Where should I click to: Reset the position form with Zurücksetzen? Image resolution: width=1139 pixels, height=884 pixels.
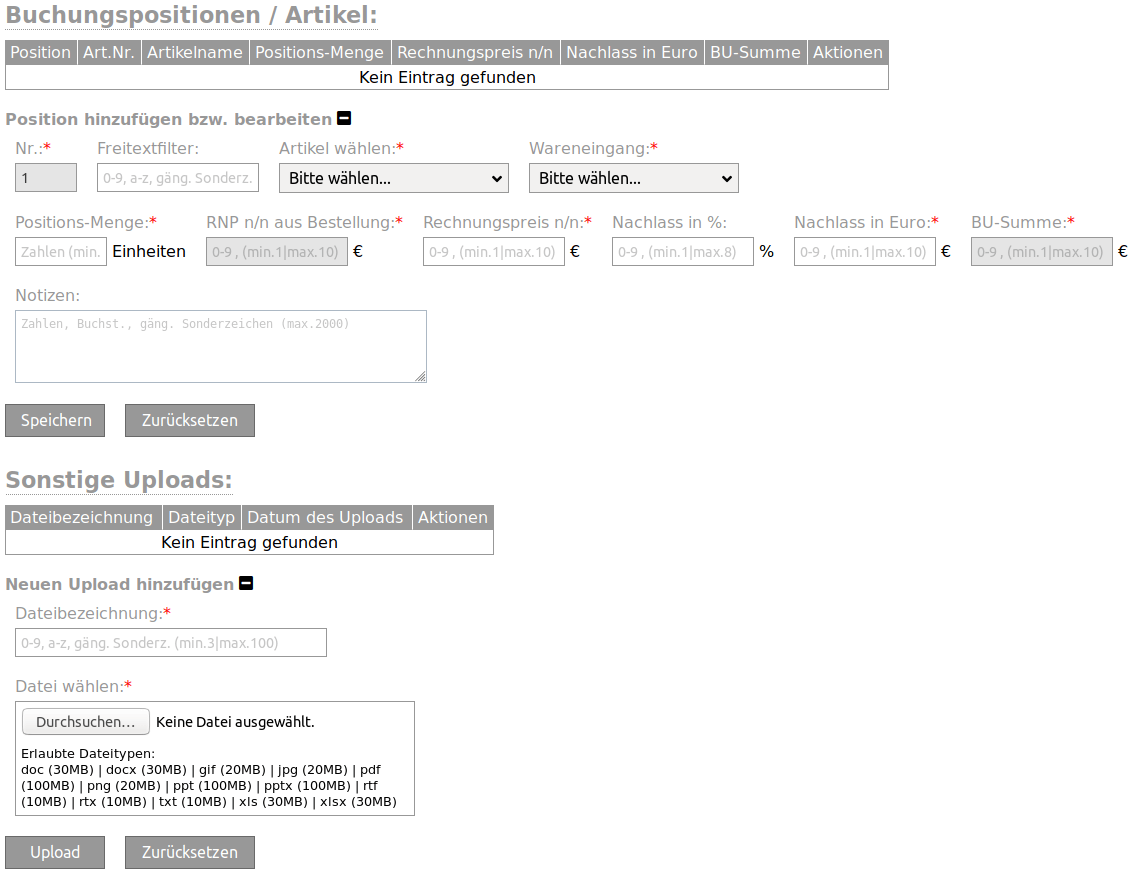190,421
